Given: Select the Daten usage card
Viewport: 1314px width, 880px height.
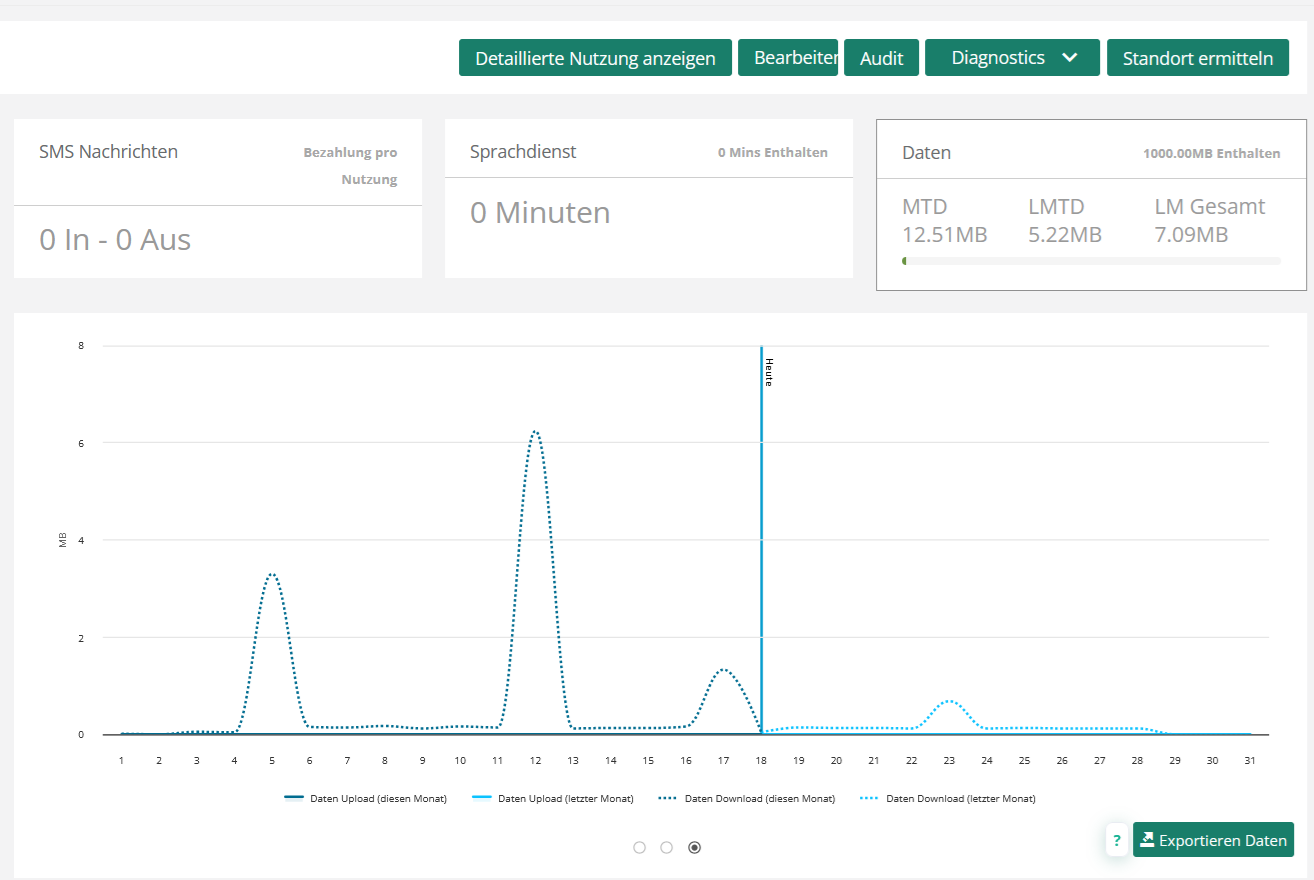Looking at the screenshot, I should tap(1090, 205).
